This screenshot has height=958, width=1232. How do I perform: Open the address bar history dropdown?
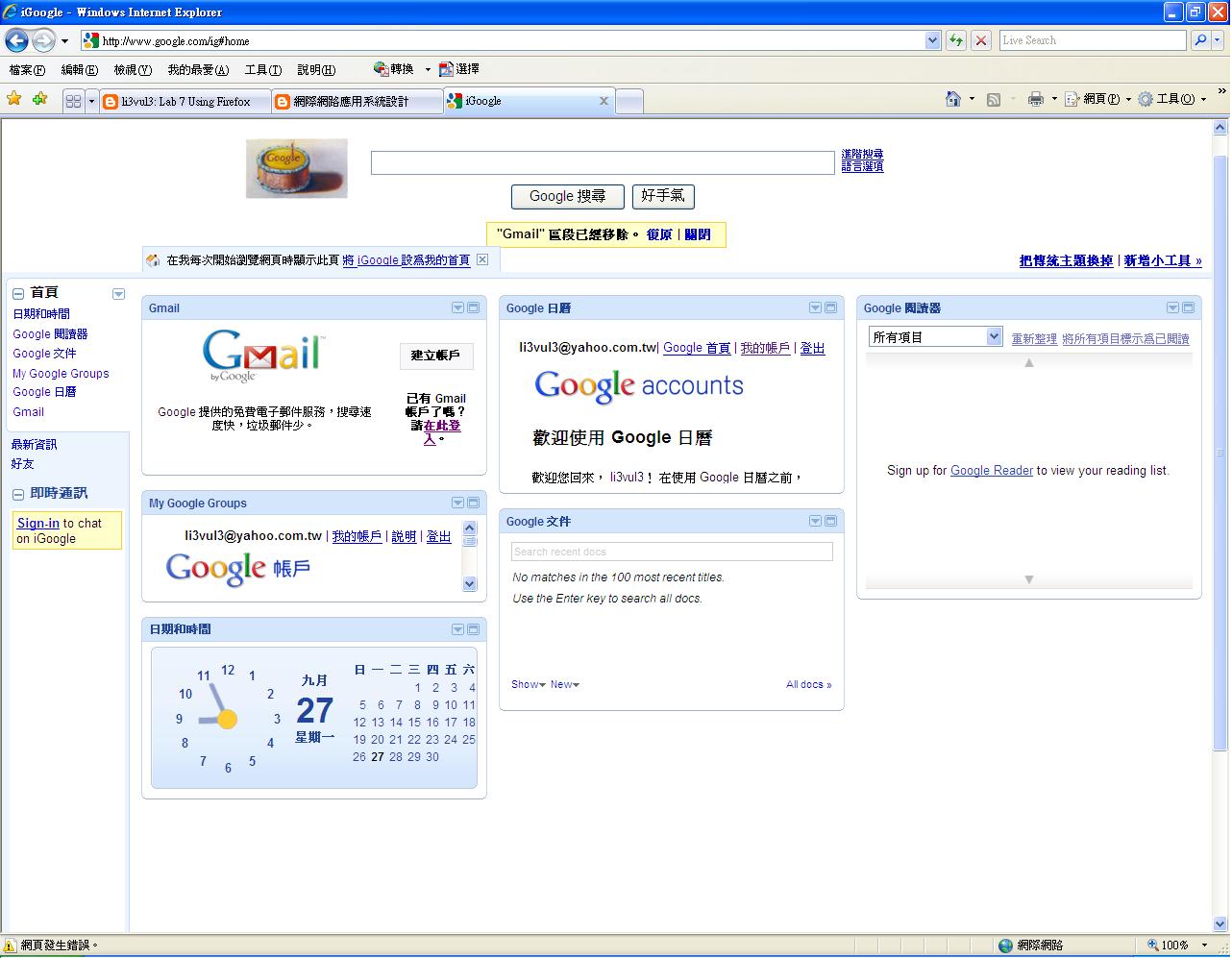932,40
